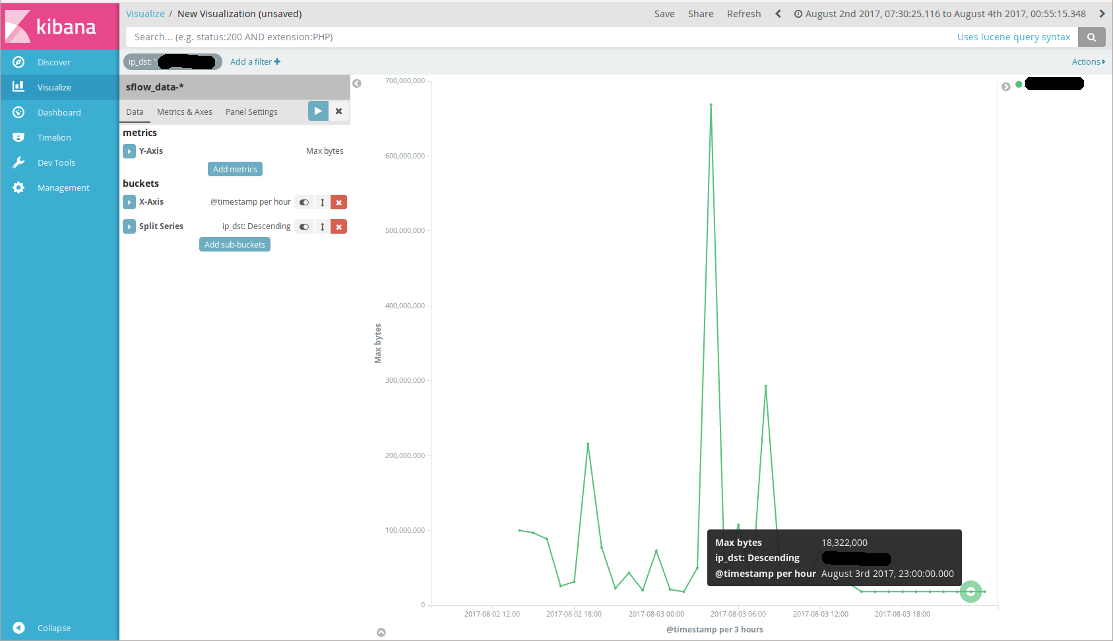Open Management gear icon
This screenshot has width=1113, height=641.
point(18,187)
